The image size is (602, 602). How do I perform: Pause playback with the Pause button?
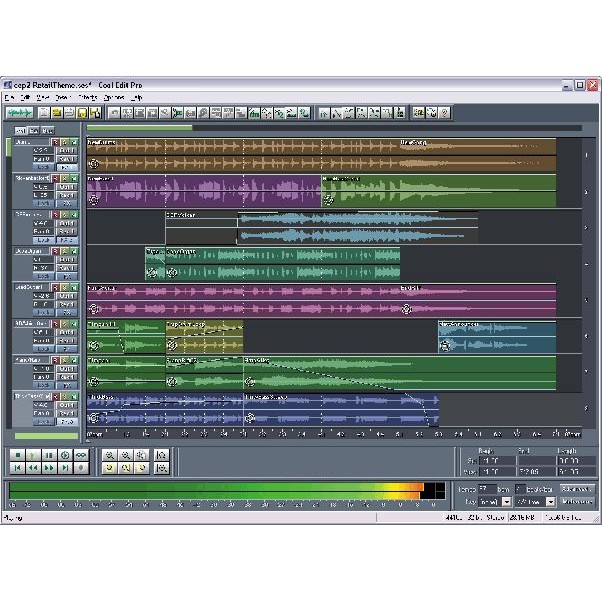click(48, 455)
